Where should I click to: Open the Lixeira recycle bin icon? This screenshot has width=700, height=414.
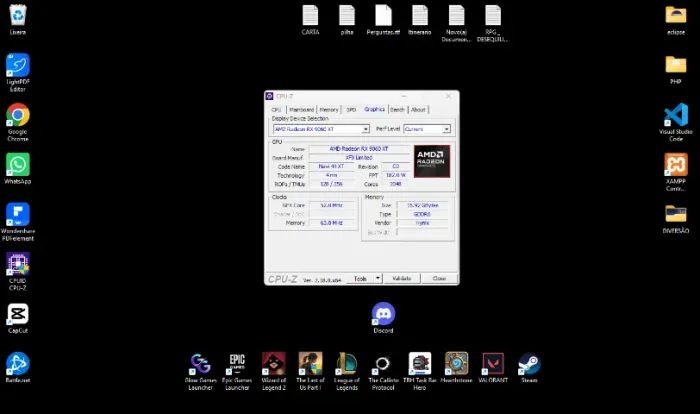[x=18, y=20]
